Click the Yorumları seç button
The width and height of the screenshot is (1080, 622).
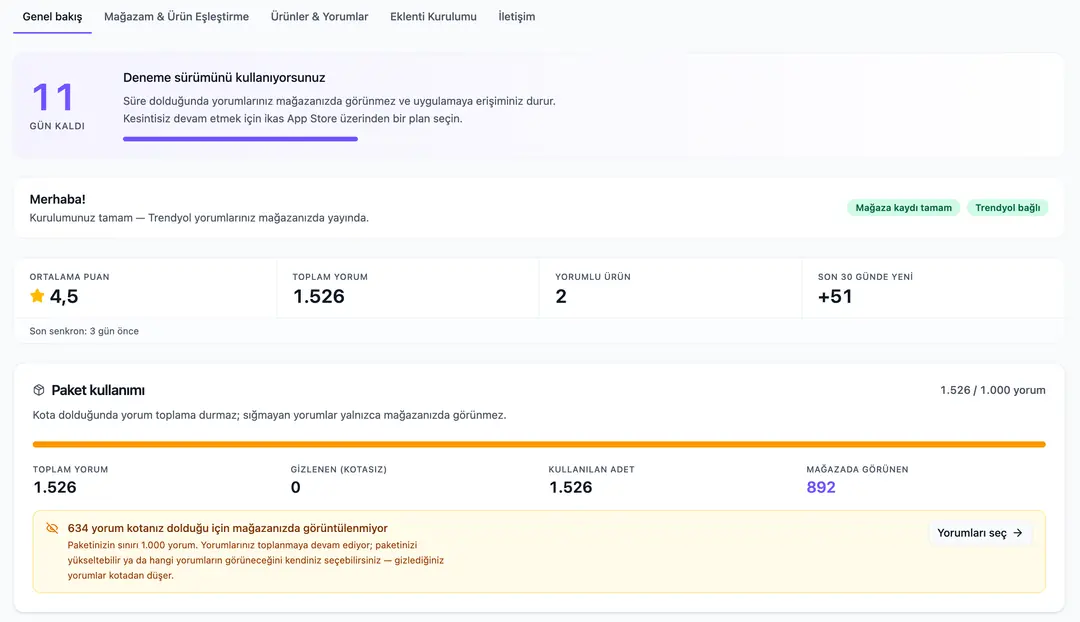pyautogui.click(x=980, y=532)
